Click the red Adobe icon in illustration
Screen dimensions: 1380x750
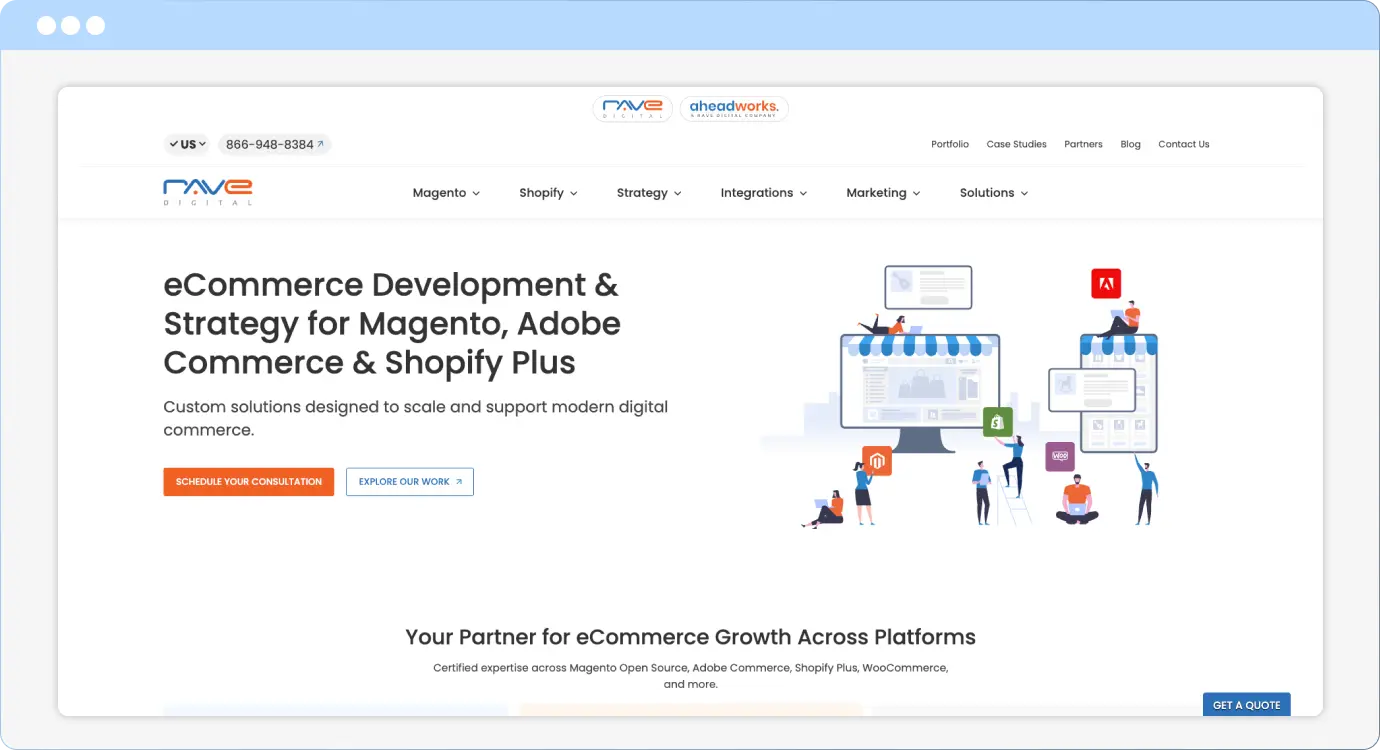[x=1106, y=284]
